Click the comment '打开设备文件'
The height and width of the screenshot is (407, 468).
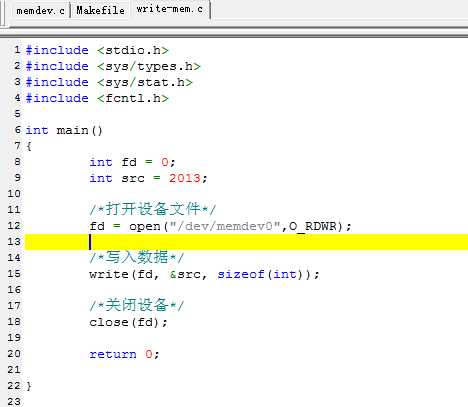click(153, 209)
